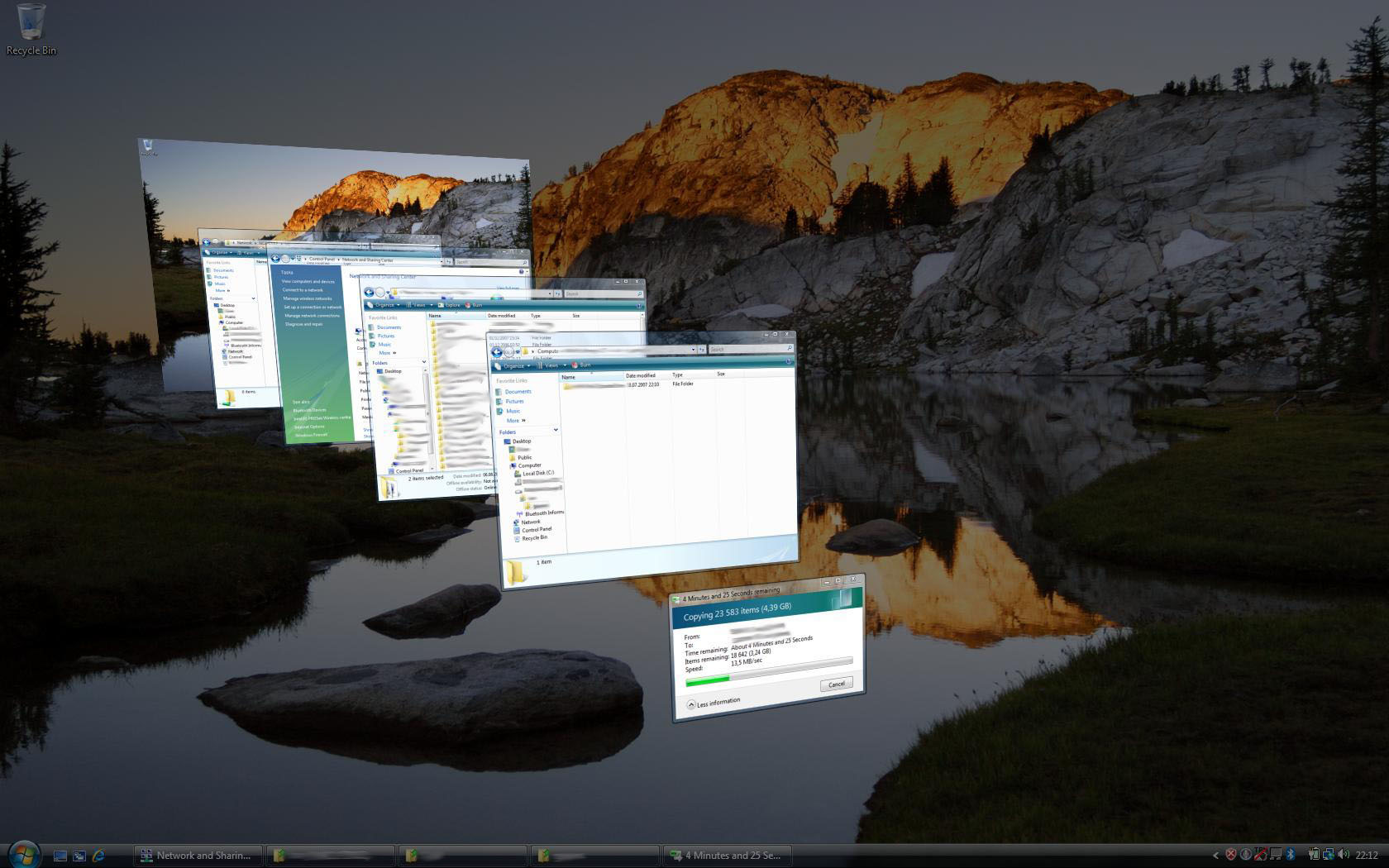This screenshot has height=868, width=1389.
Task: Sort by Date modified in front Computer window
Action: click(x=647, y=375)
